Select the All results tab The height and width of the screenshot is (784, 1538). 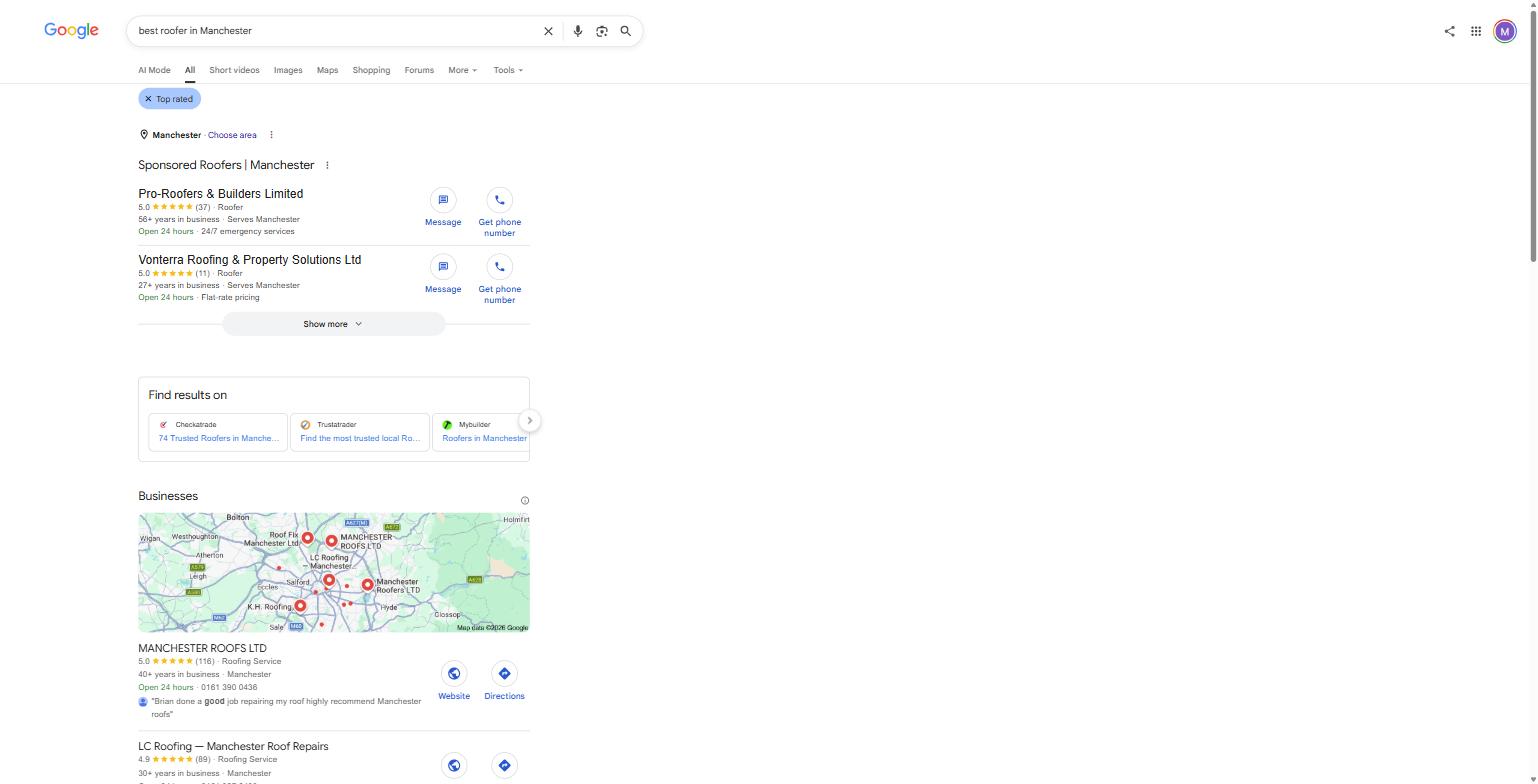point(189,70)
